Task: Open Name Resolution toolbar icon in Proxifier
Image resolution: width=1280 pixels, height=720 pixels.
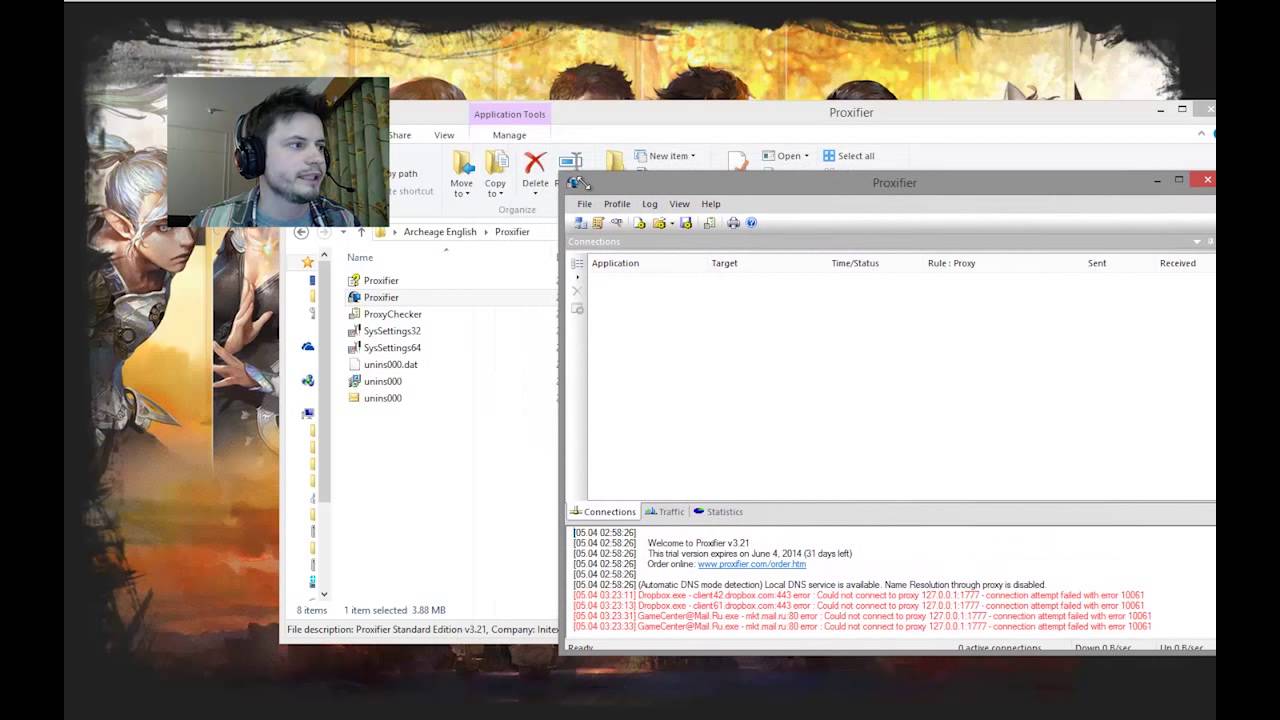Action: tap(617, 222)
